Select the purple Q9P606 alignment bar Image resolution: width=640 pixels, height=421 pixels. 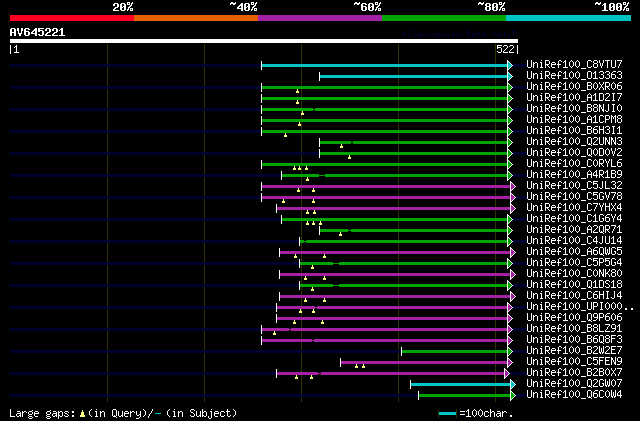tap(392, 319)
